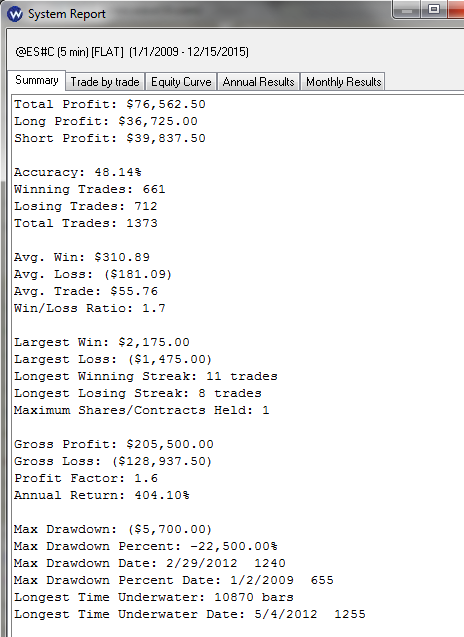
Task: Click the Win/Loss Ratio line
Action: [90, 308]
